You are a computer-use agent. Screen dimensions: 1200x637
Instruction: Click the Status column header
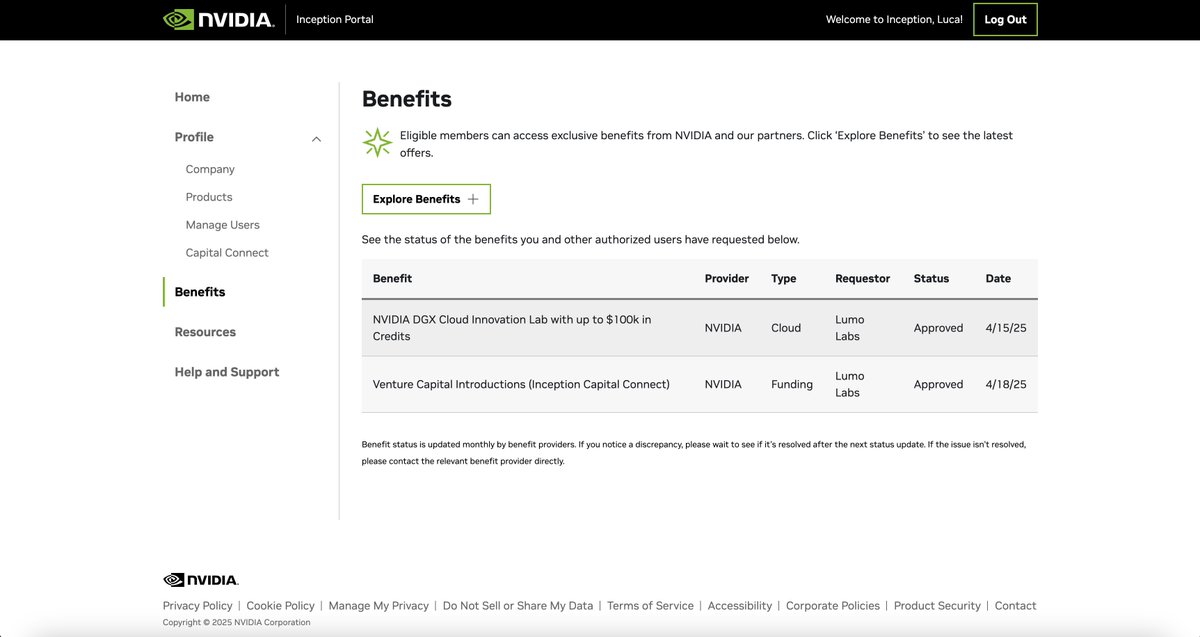click(931, 279)
